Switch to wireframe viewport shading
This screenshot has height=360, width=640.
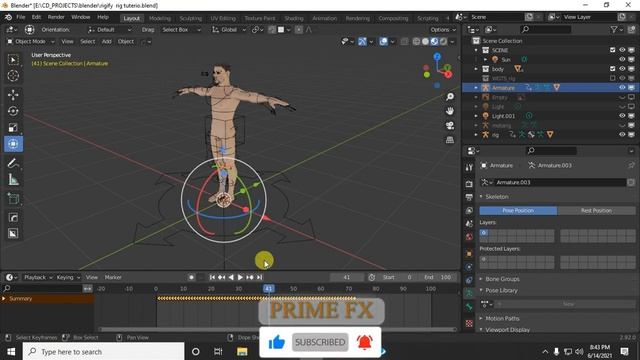click(416, 41)
